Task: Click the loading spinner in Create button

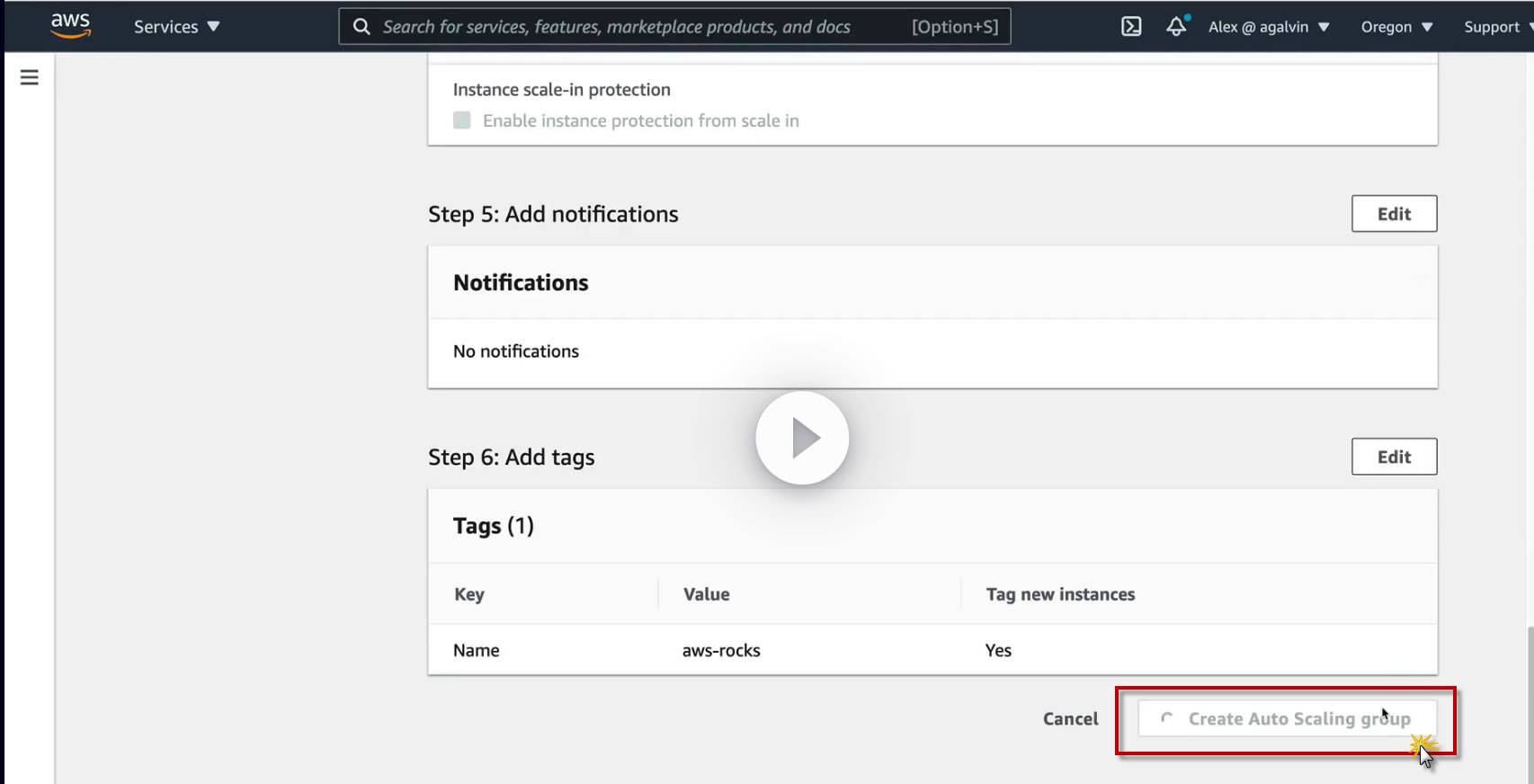Action: point(1167,718)
